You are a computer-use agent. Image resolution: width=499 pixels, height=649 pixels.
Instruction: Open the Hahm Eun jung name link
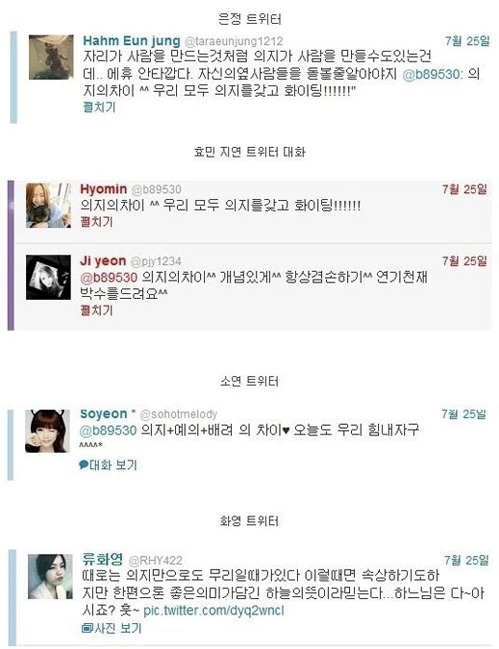(132, 41)
